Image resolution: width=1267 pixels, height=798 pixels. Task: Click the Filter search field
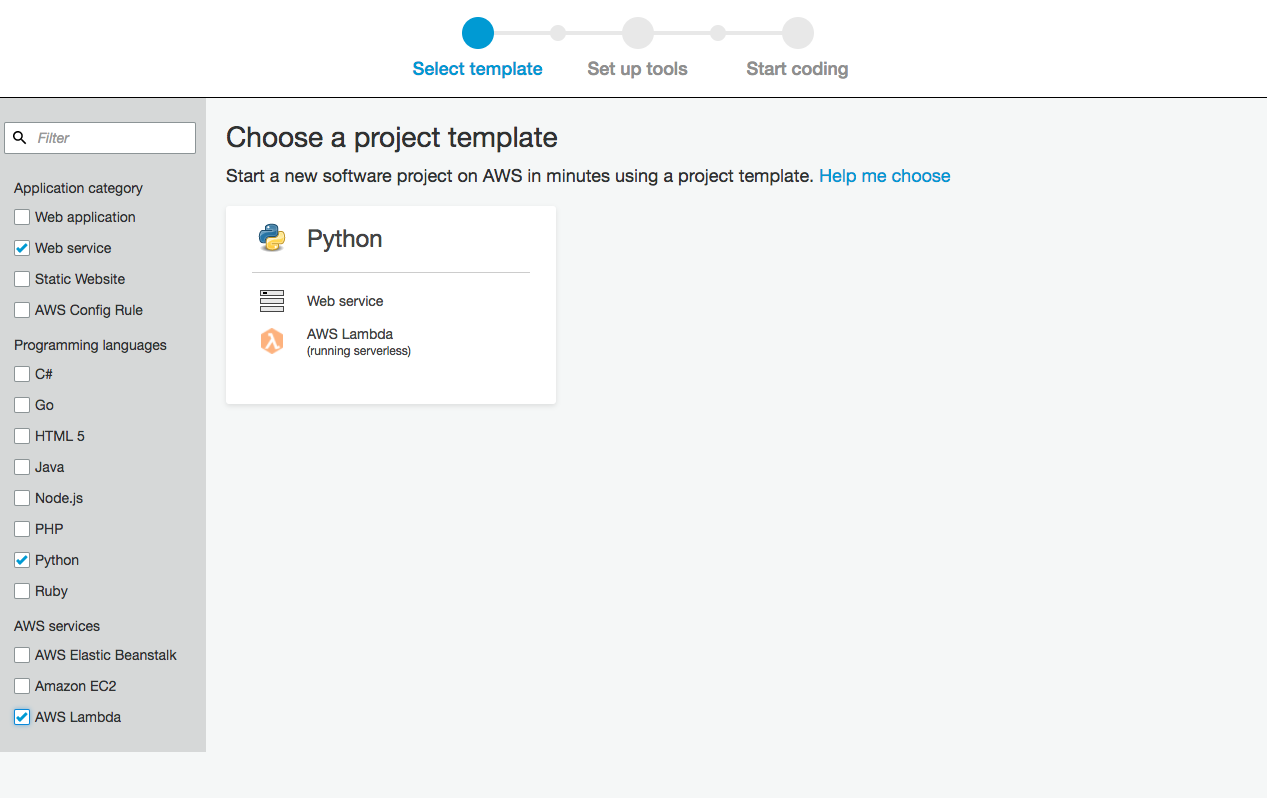[110, 138]
